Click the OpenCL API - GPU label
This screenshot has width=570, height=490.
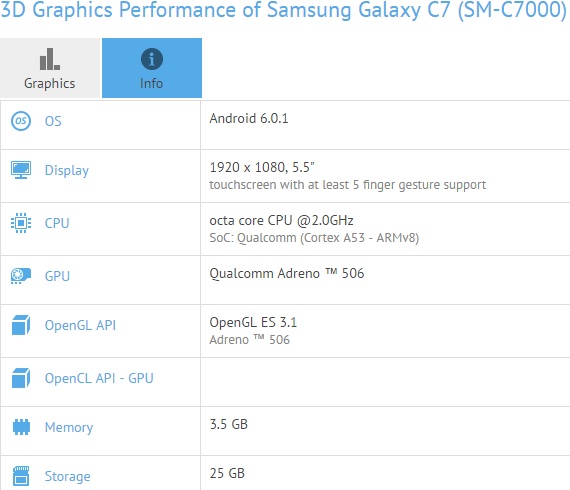pos(99,378)
